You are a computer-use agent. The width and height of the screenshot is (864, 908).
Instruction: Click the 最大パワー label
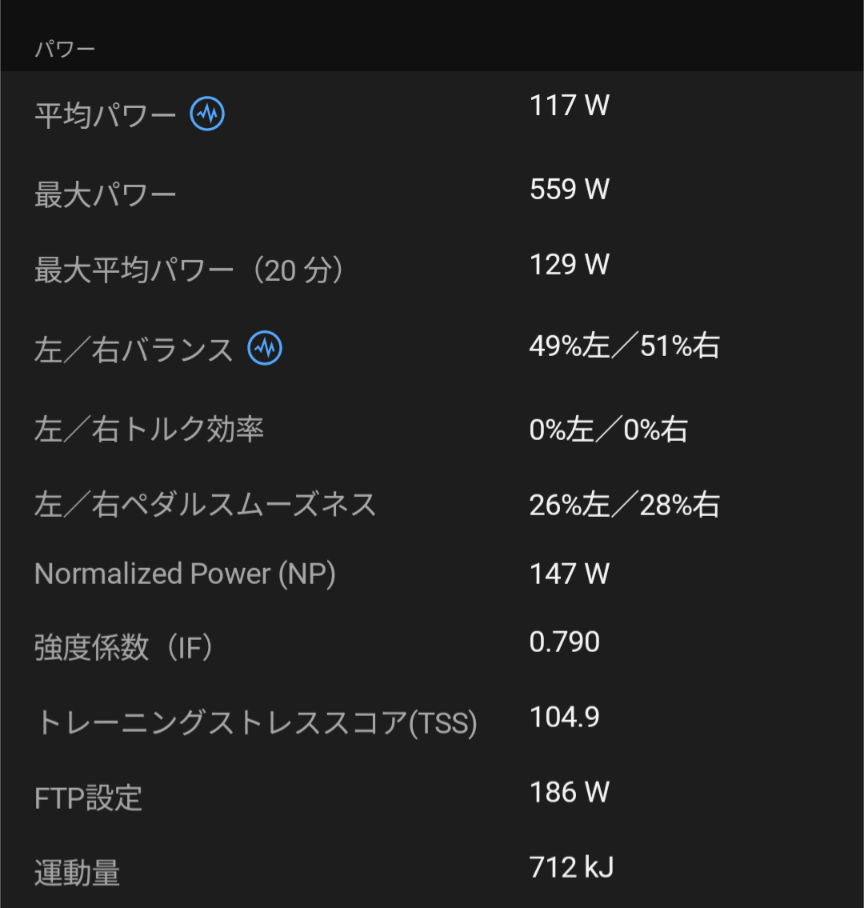[x=105, y=194]
